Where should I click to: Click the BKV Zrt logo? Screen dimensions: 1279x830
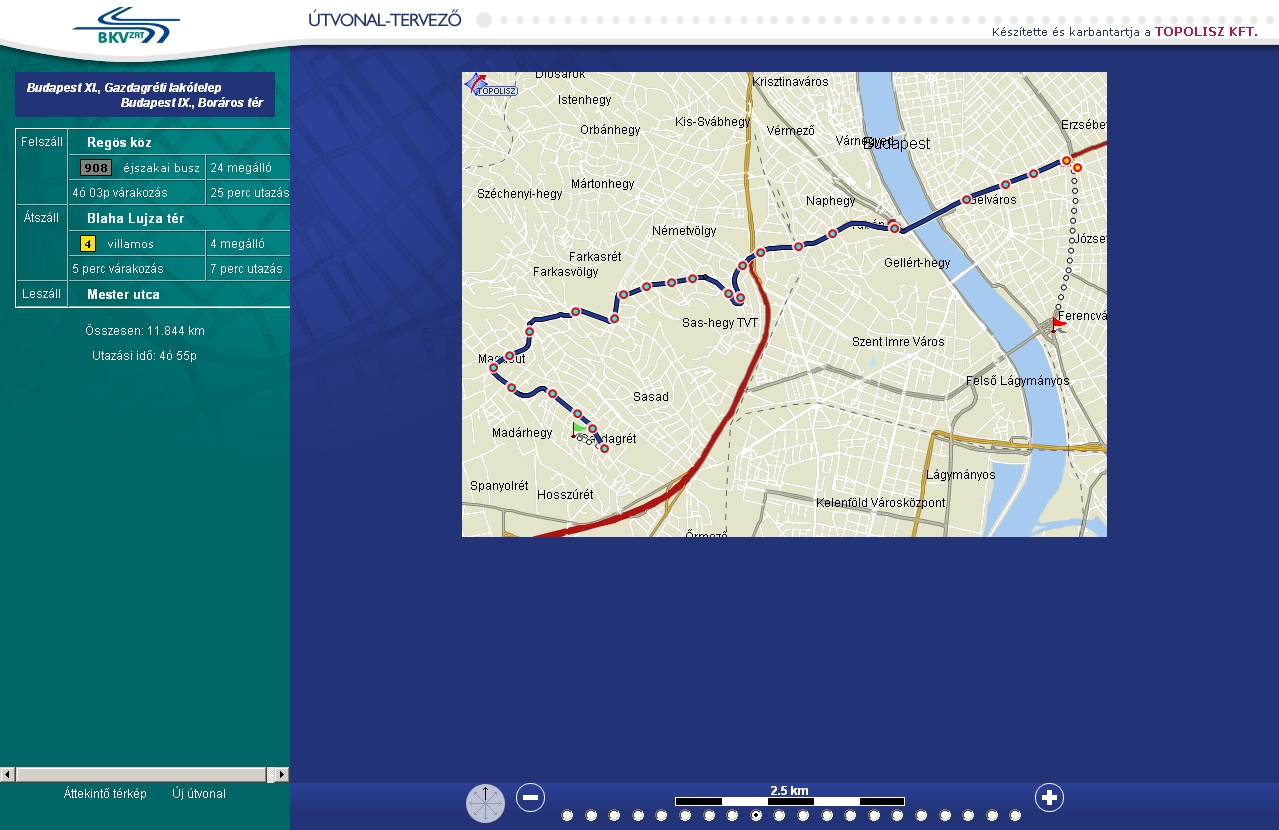click(126, 26)
